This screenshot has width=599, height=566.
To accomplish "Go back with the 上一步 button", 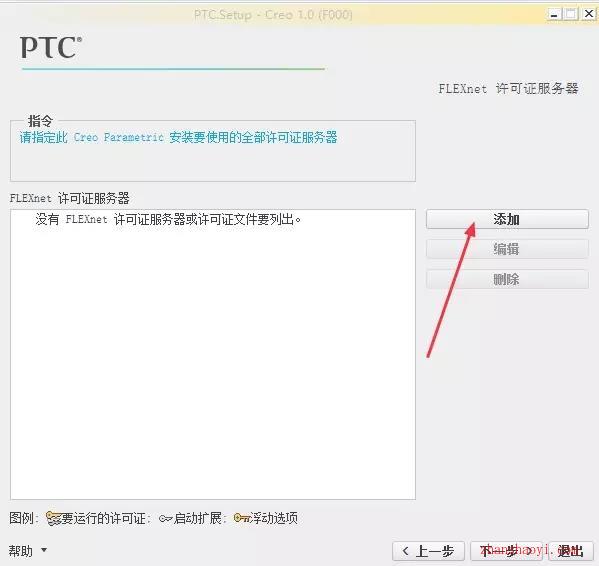I will click(428, 551).
